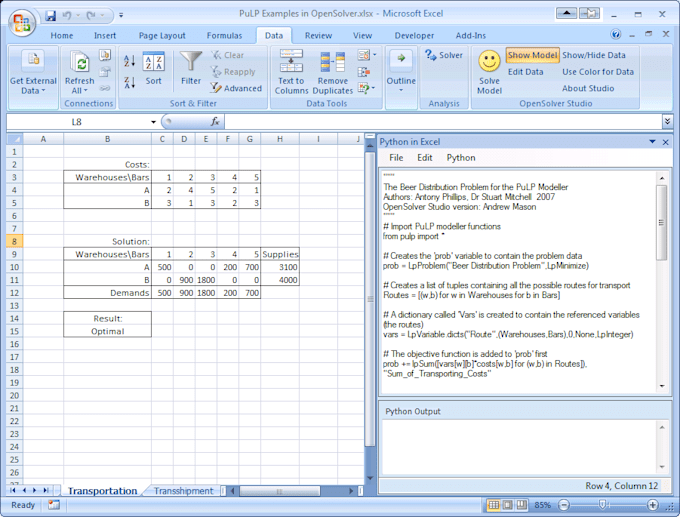Launch the Solver tool
This screenshot has height=517, width=680.
(x=444, y=55)
